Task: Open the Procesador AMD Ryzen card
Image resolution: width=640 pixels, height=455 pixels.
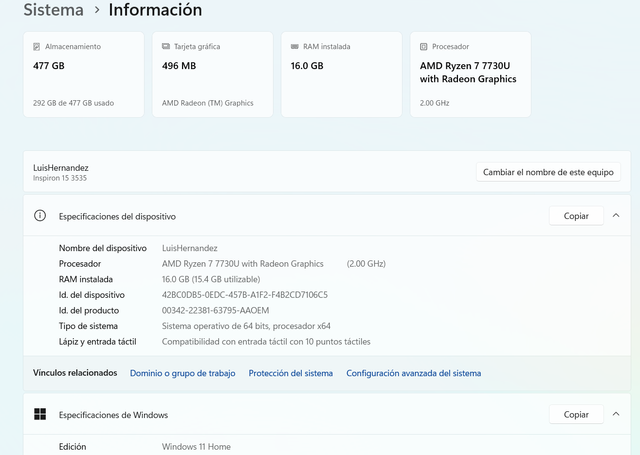Action: click(471, 74)
